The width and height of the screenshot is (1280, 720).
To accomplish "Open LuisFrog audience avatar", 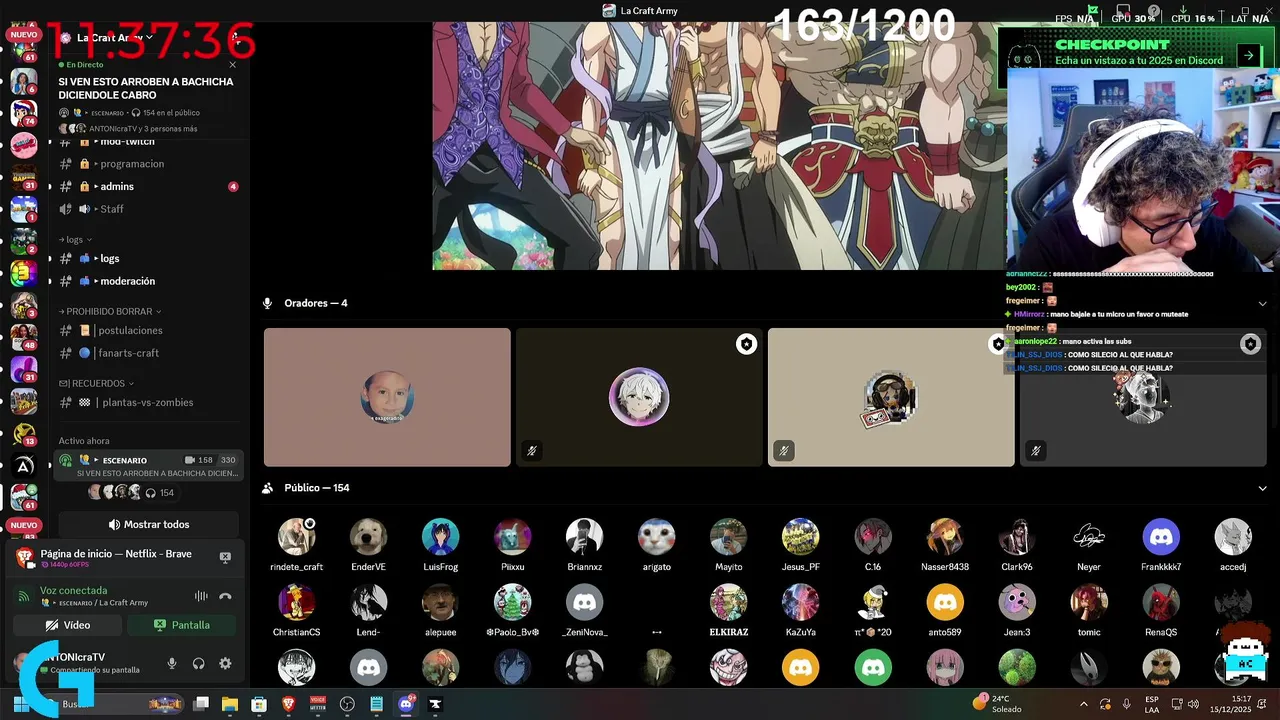I will pos(440,537).
